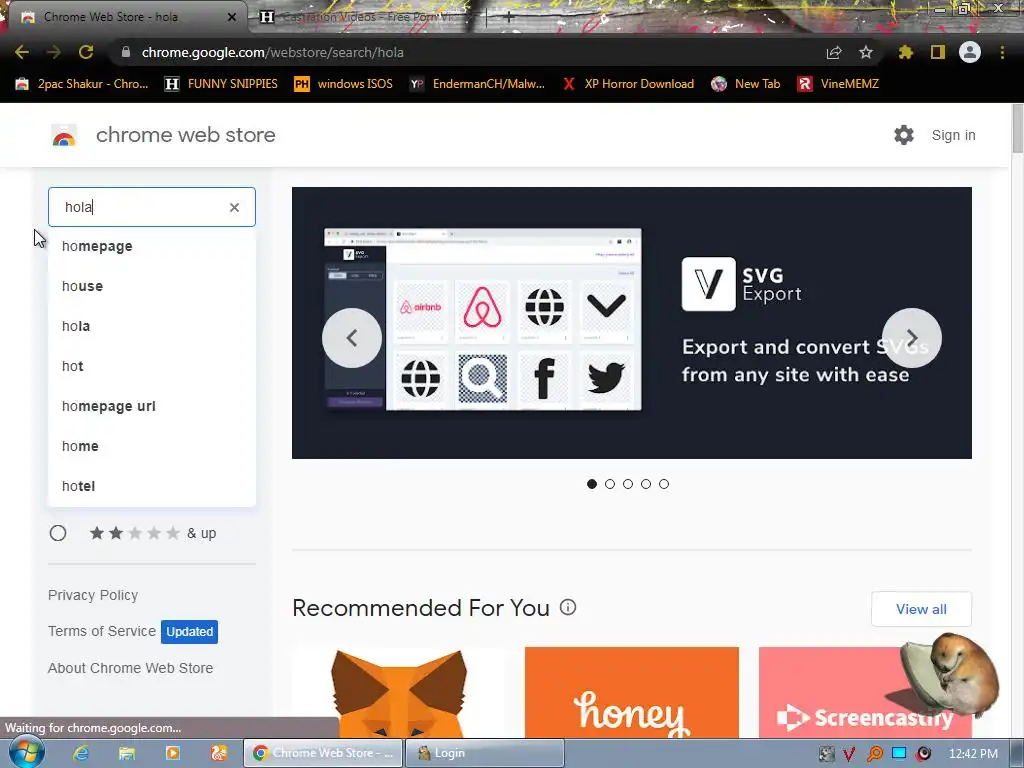Open FUNNY SNIPPIES bookmark
1024x768 pixels.
tap(221, 84)
